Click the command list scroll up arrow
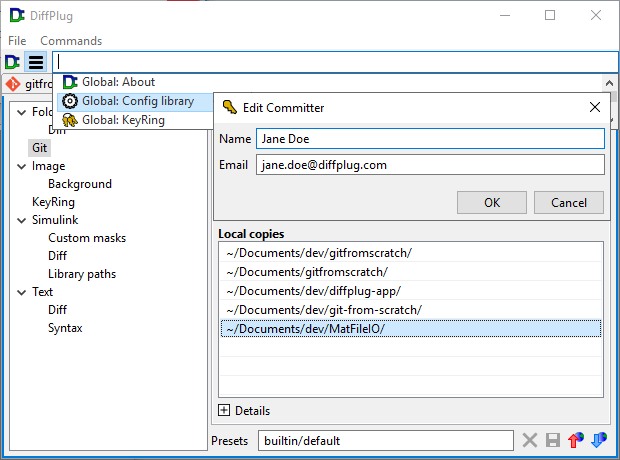The height and width of the screenshot is (460, 620). [609, 83]
